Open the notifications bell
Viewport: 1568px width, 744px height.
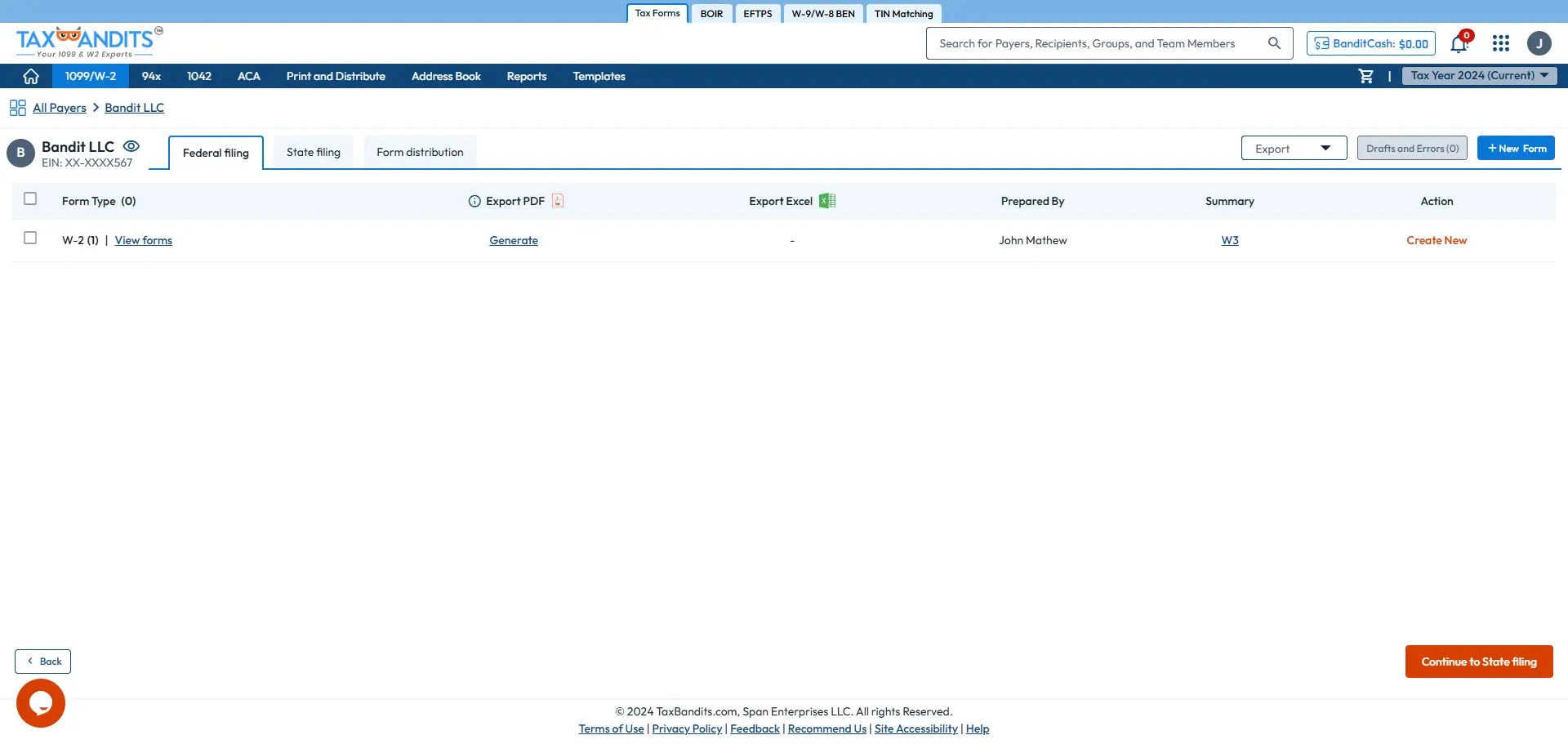tap(1459, 43)
